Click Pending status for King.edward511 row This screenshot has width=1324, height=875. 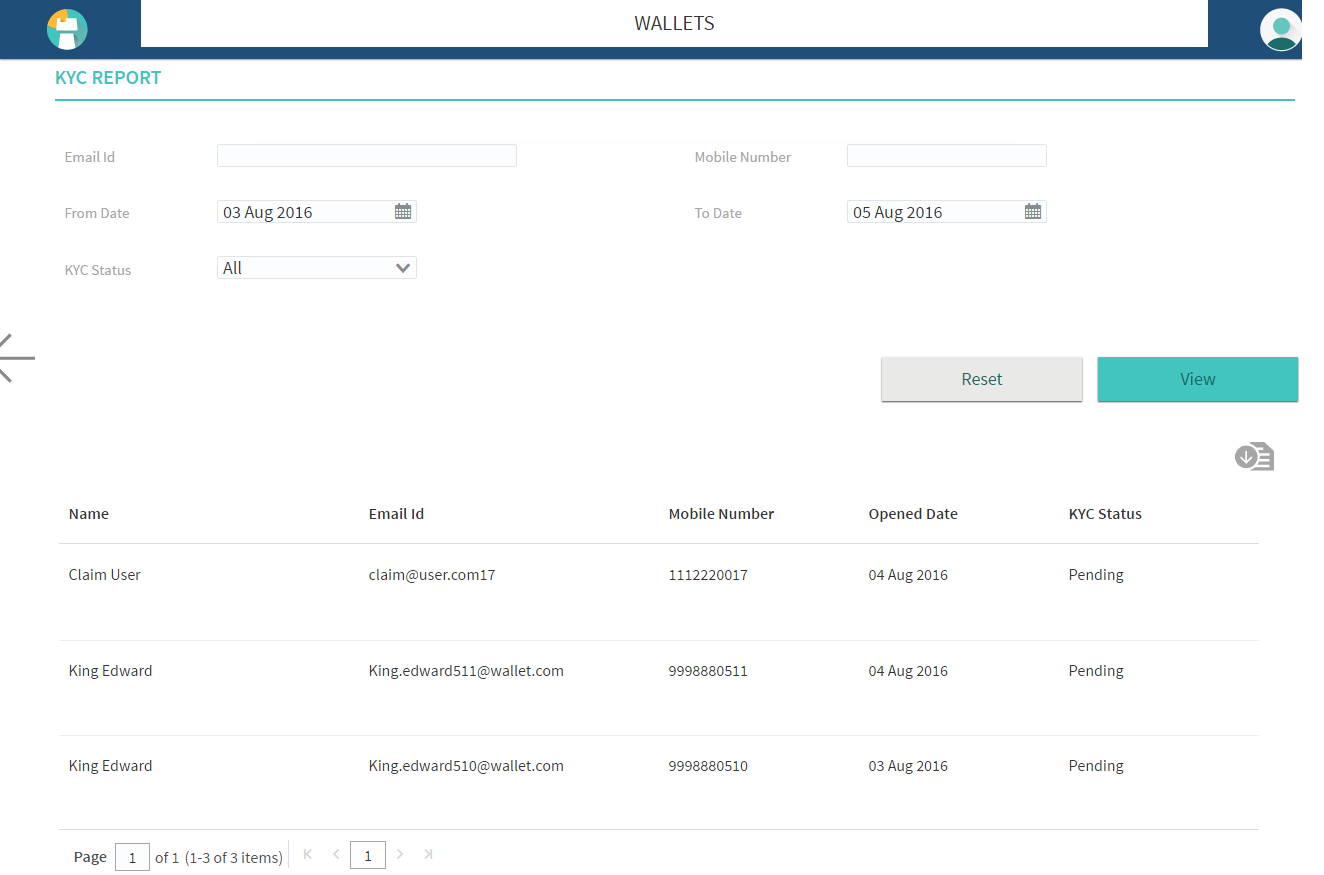pos(1096,671)
